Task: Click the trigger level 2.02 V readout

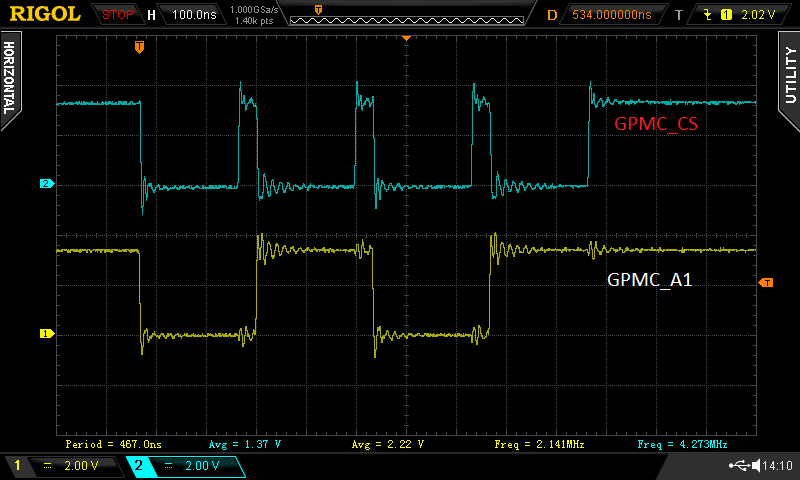Action: pyautogui.click(x=758, y=15)
